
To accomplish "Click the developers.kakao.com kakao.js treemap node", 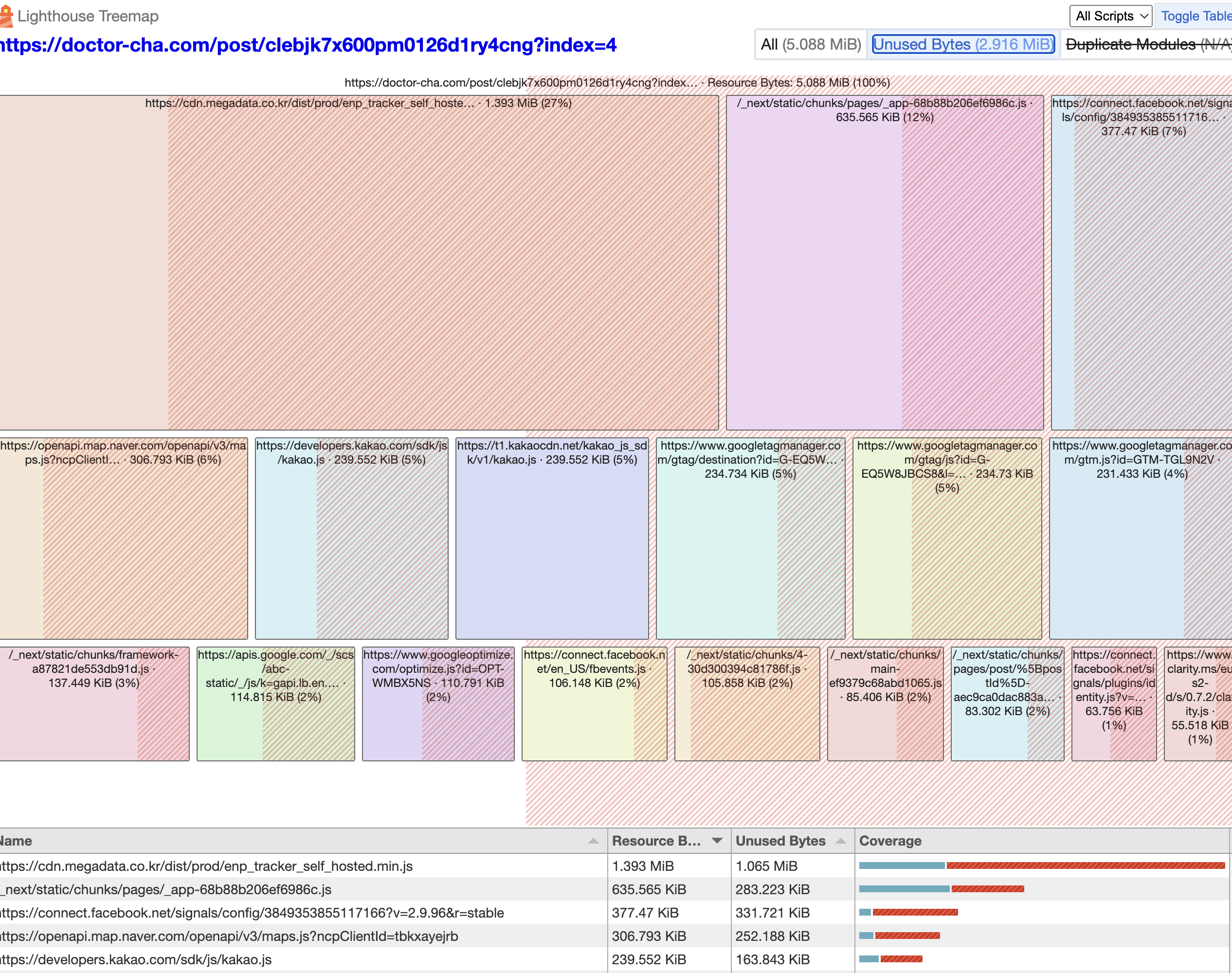I will point(352,539).
